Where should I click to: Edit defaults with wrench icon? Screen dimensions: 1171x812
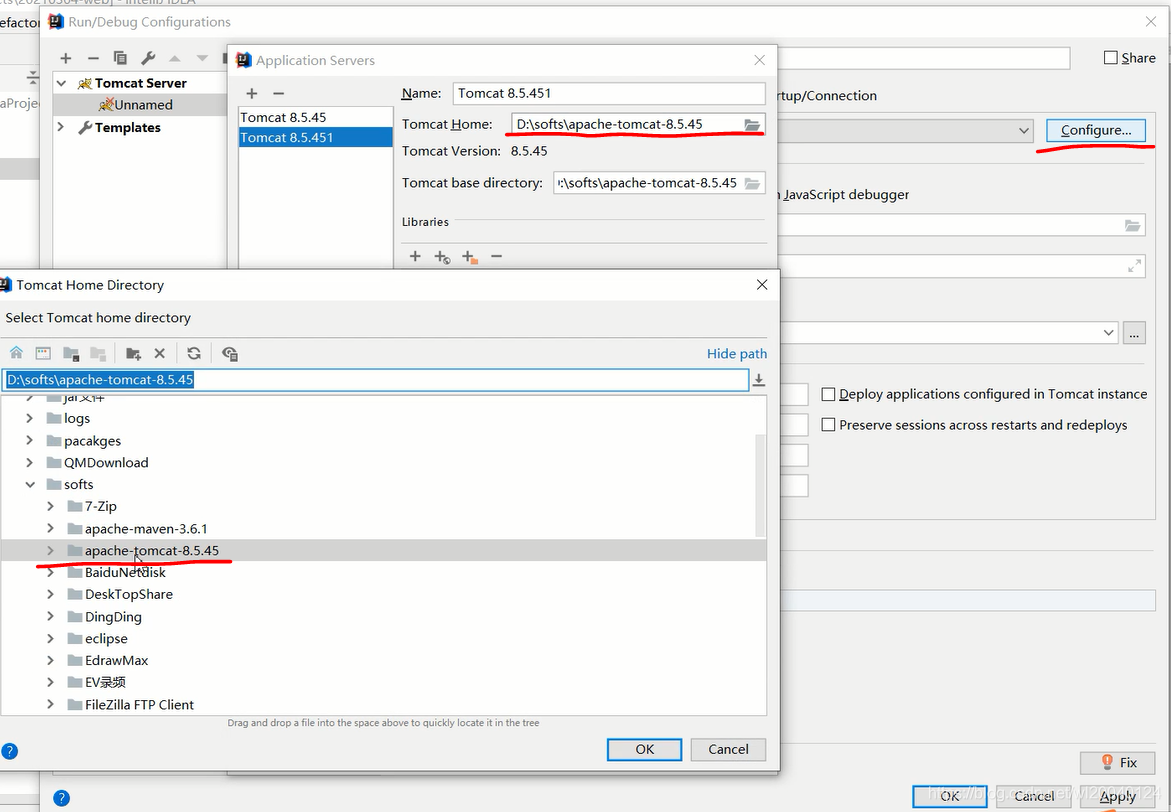point(148,58)
